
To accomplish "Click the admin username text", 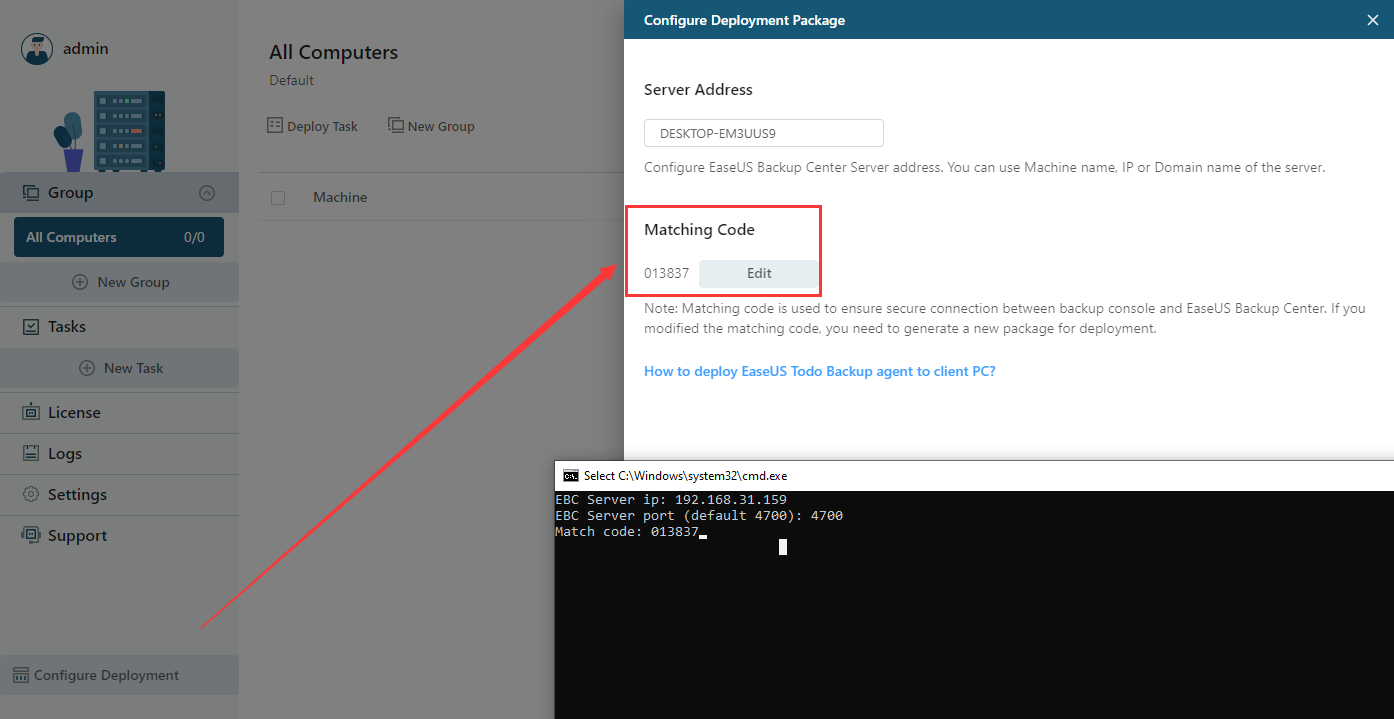I will [85, 48].
